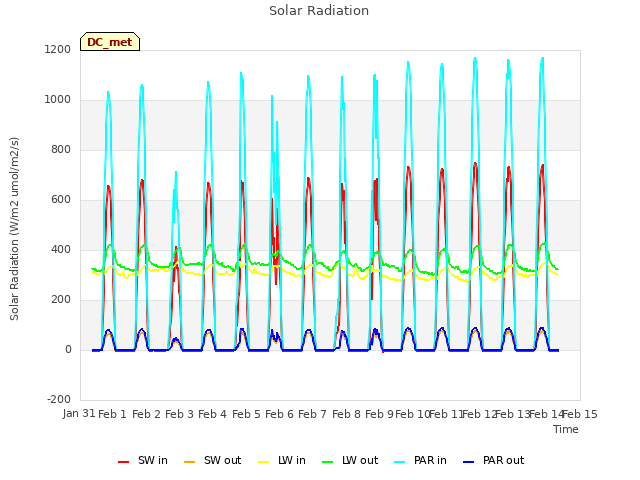
Task: Click the Feb 9 x-axis tick label
Action: click(379, 414)
